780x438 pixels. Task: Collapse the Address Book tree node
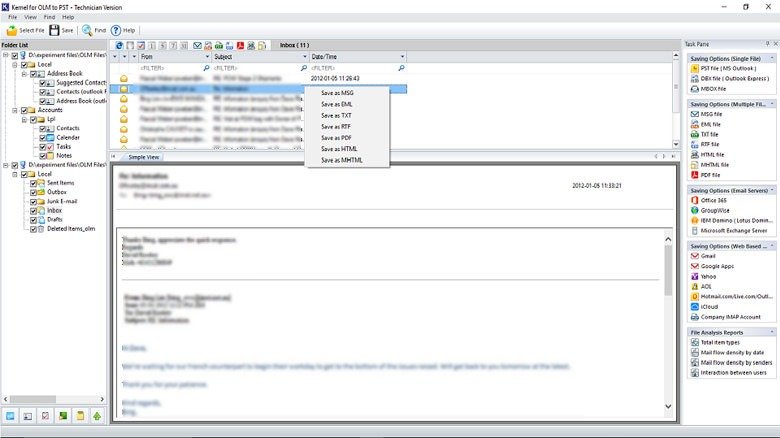(x=24, y=74)
